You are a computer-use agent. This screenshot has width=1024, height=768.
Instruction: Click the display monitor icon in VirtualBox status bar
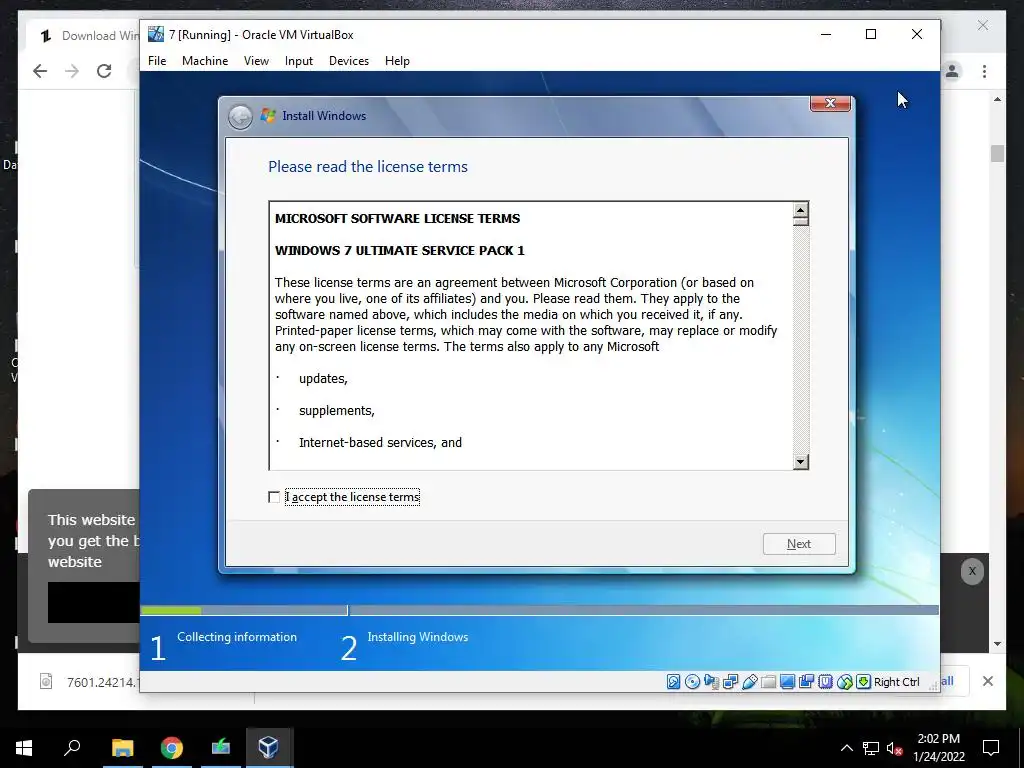click(x=788, y=682)
